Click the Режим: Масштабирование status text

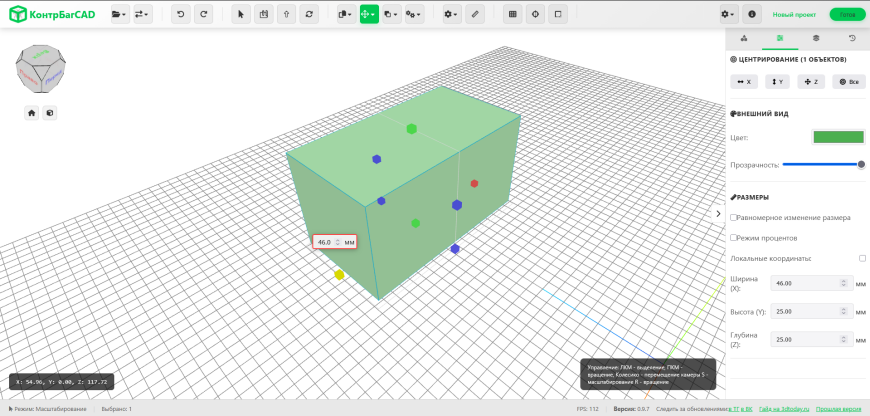48,409
